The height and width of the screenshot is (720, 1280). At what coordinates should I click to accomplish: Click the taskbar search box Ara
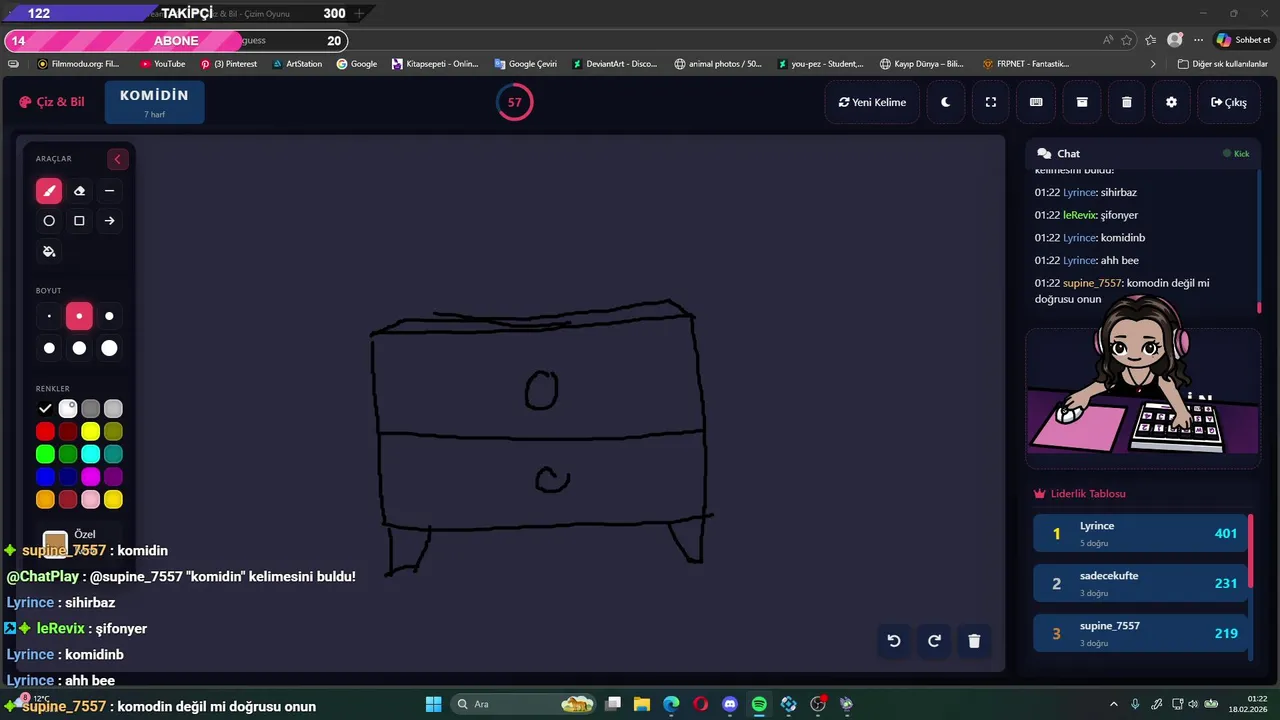point(523,704)
